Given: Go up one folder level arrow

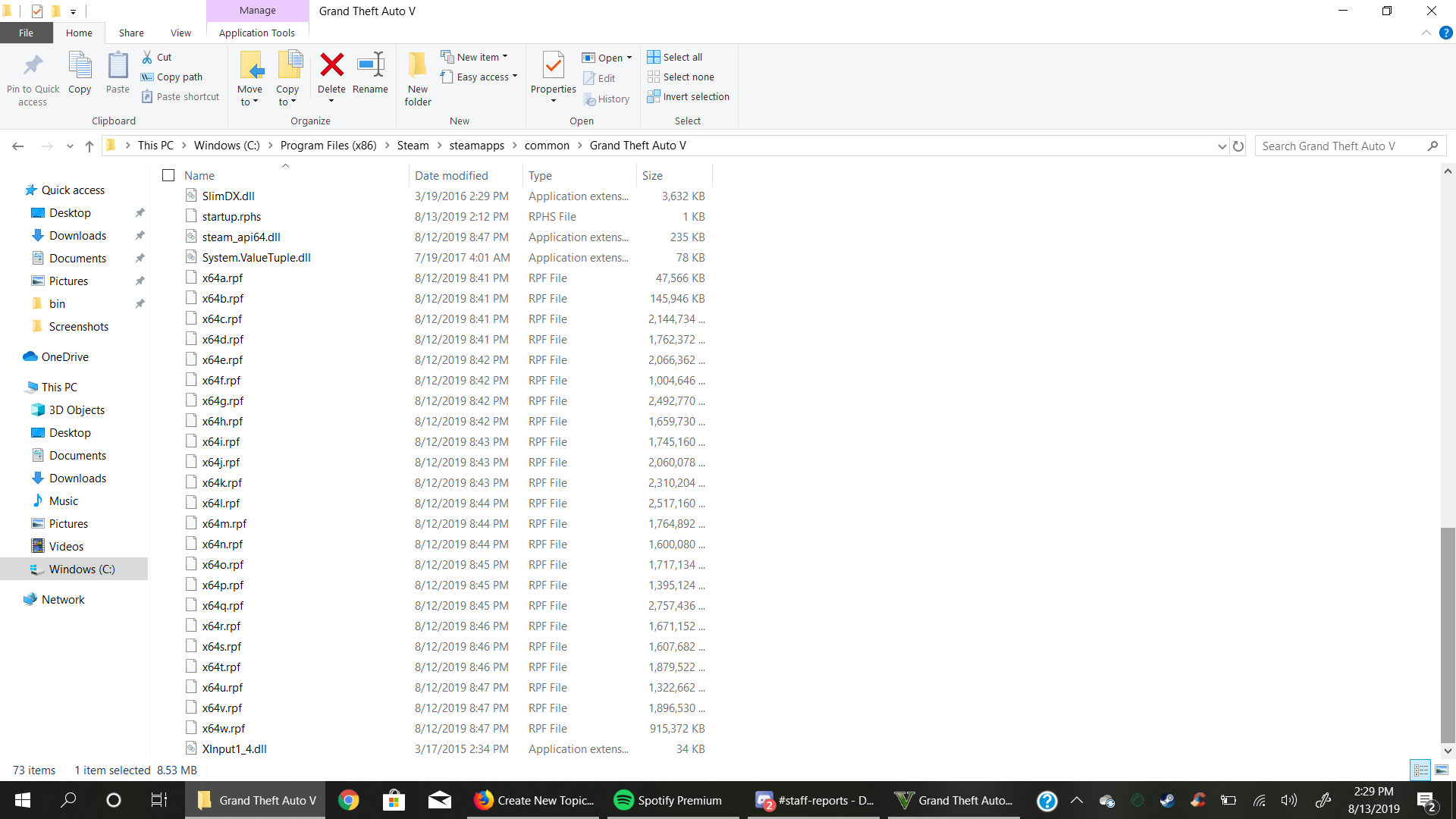Looking at the screenshot, I should tap(89, 146).
